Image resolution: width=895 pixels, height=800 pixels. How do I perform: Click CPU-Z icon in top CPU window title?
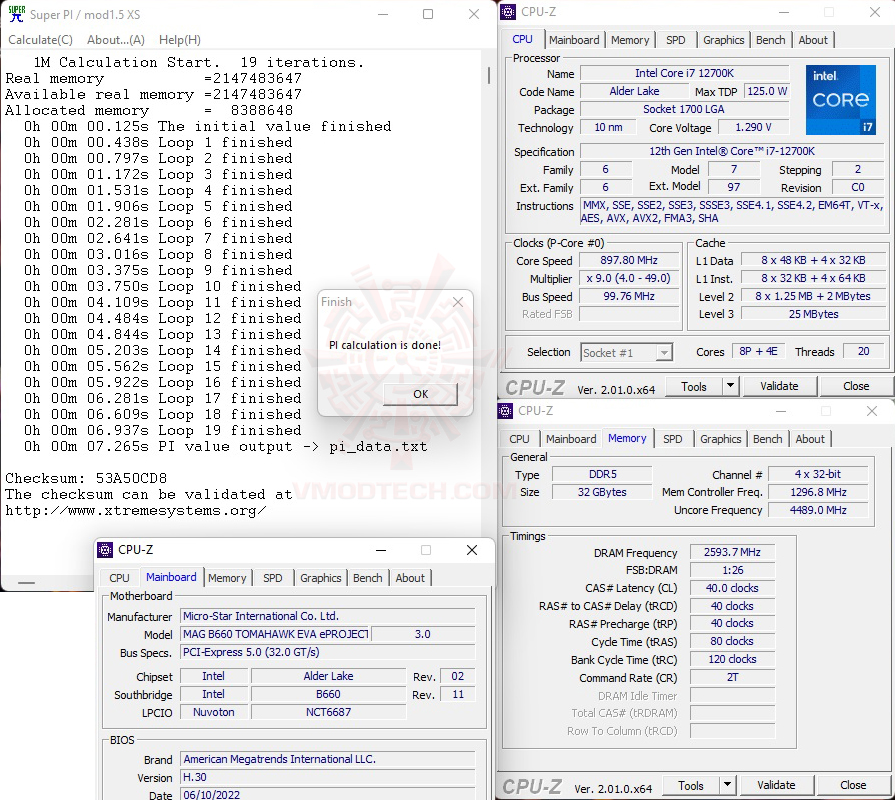point(507,11)
